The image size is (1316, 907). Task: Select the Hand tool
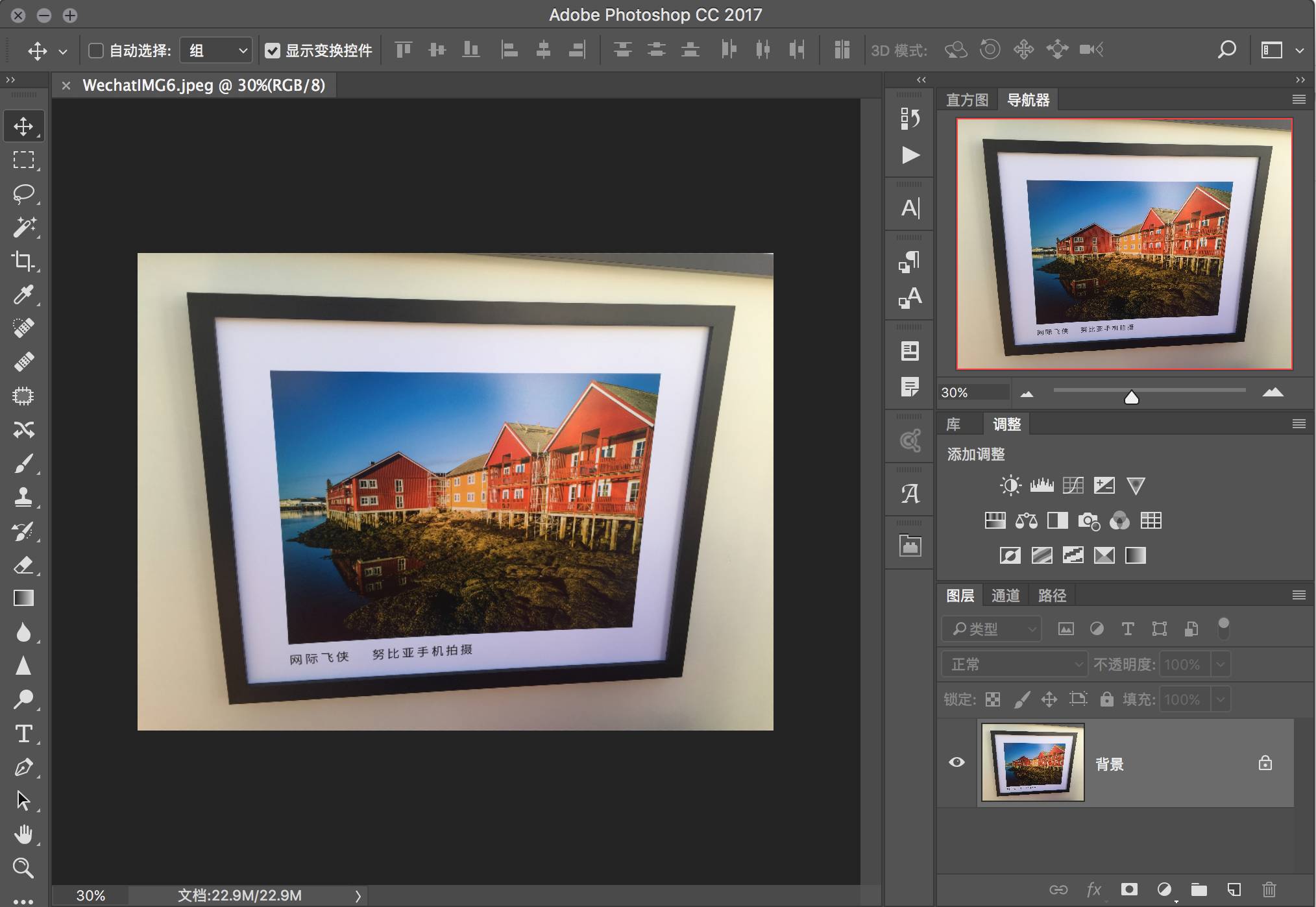click(x=23, y=834)
